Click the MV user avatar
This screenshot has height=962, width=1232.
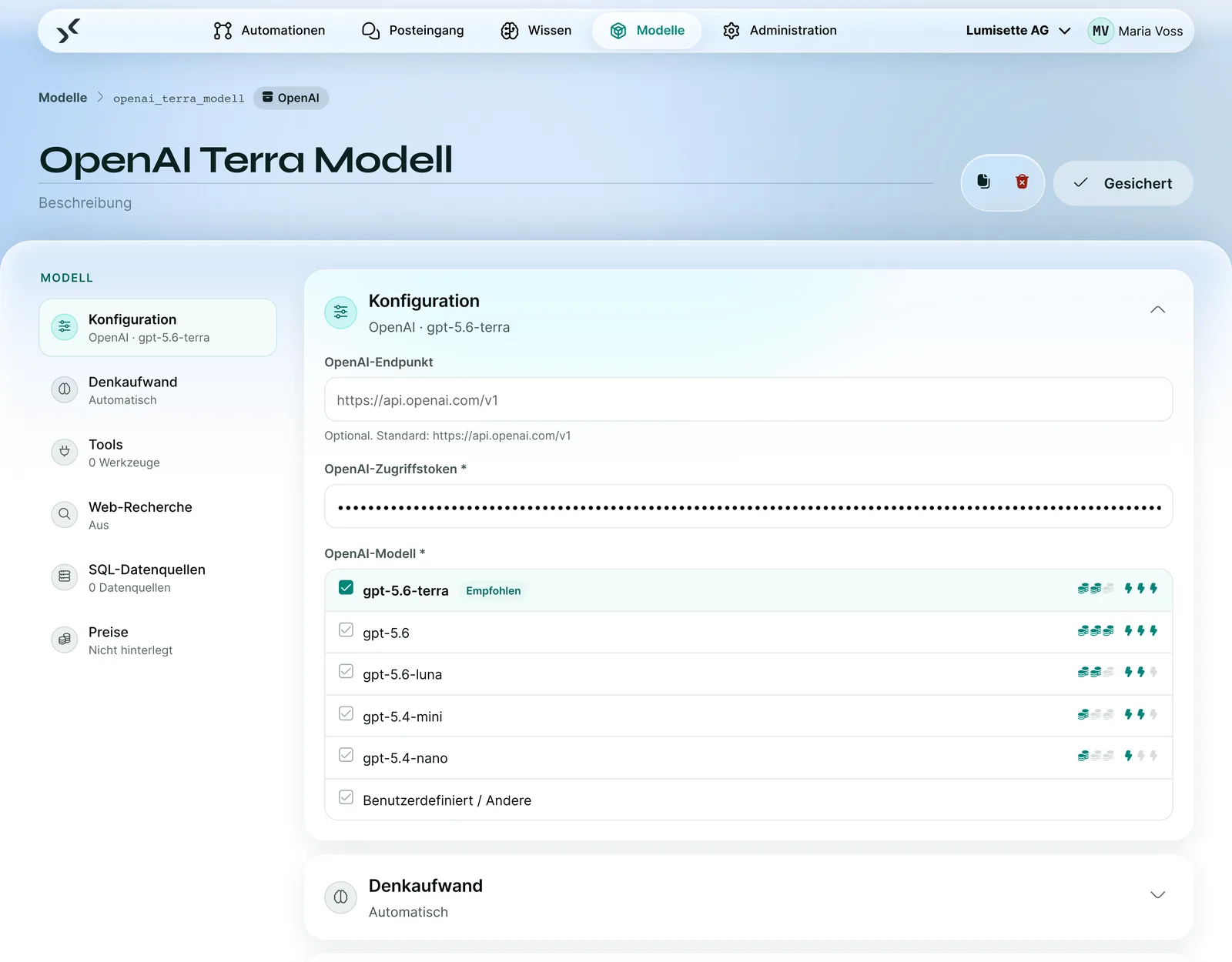click(1100, 31)
